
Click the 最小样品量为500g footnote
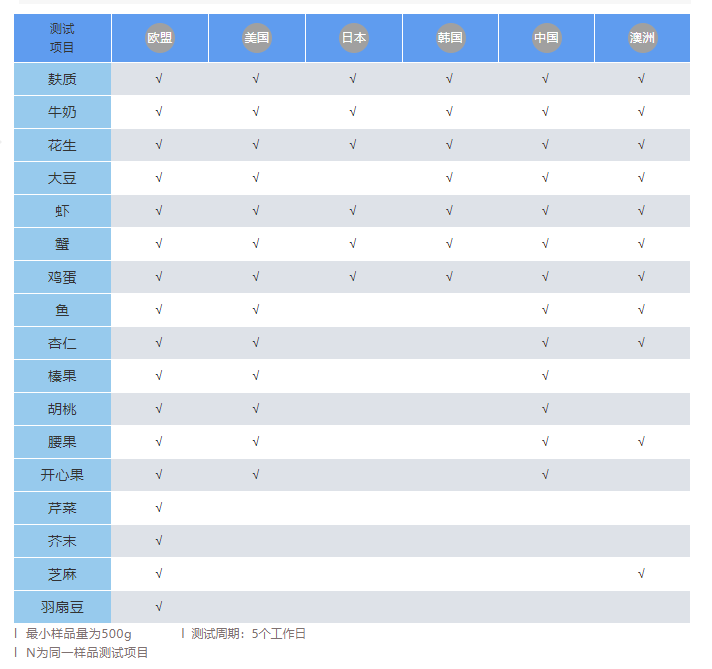pos(78,634)
